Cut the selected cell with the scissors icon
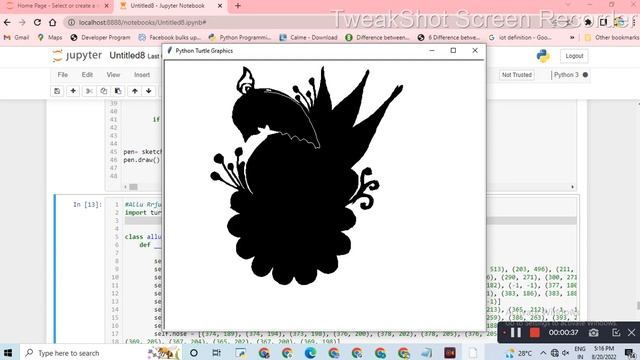640x360 pixels. [x=89, y=91]
